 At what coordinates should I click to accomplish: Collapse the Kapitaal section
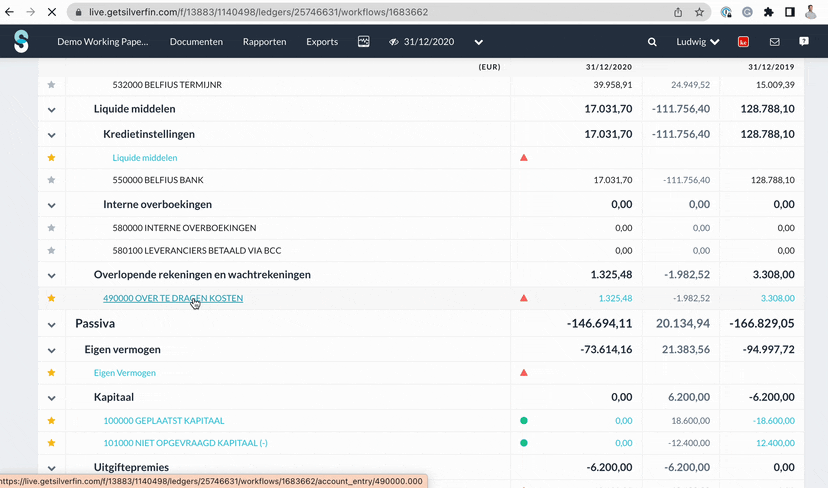pyautogui.click(x=51, y=398)
